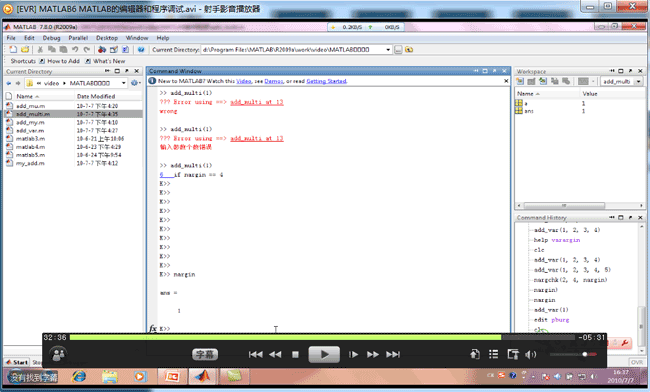650x392 pixels.
Task: Open the Simulink icon in the toolbar
Action: [x=102, y=50]
